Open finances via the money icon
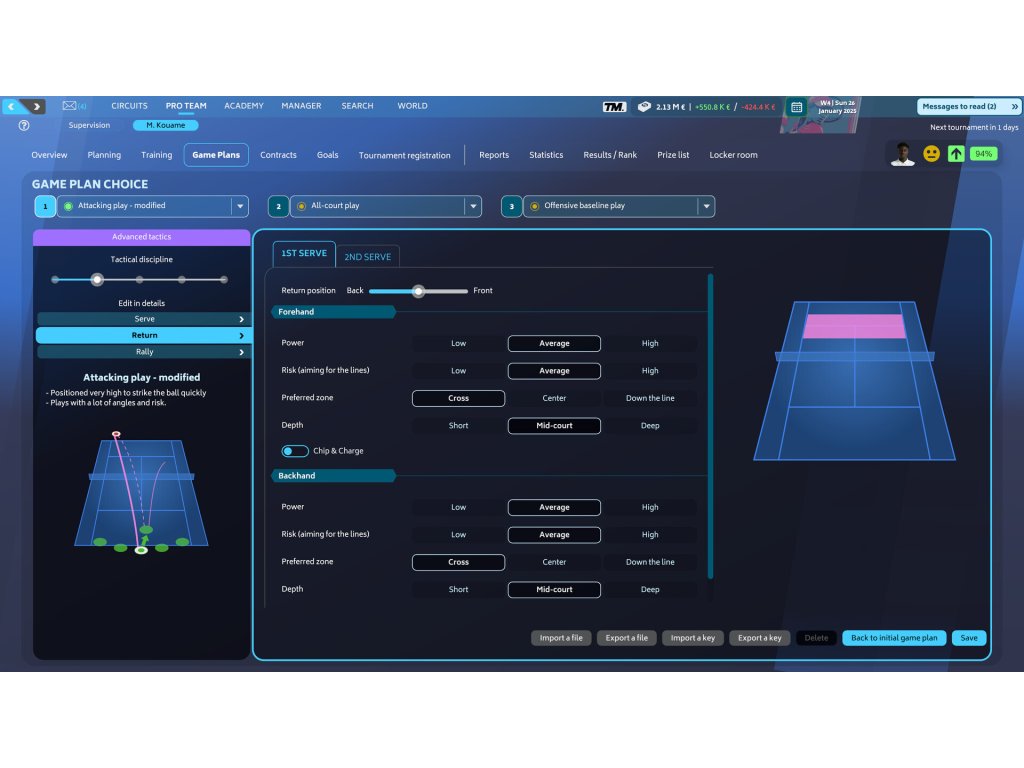This screenshot has height=768, width=1024. tap(644, 106)
